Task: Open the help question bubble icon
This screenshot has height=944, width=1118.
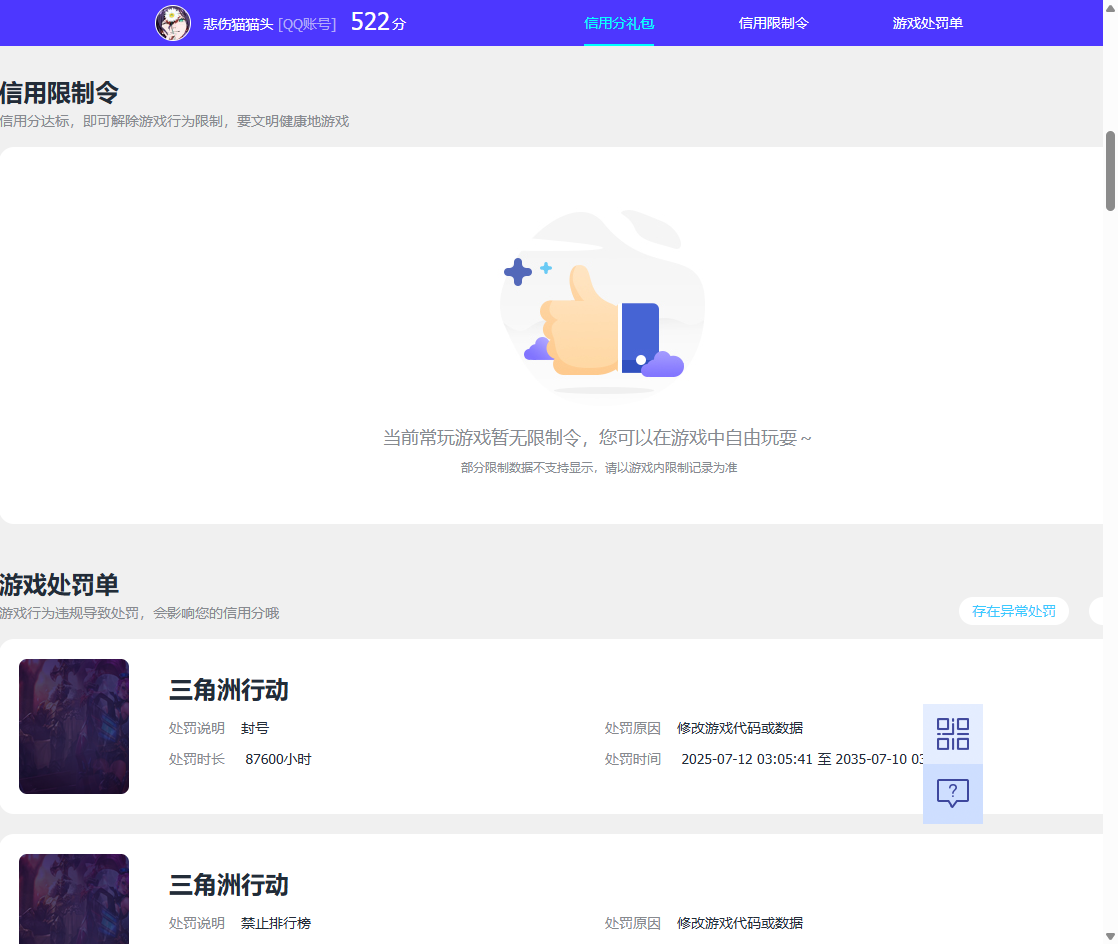Action: click(953, 794)
